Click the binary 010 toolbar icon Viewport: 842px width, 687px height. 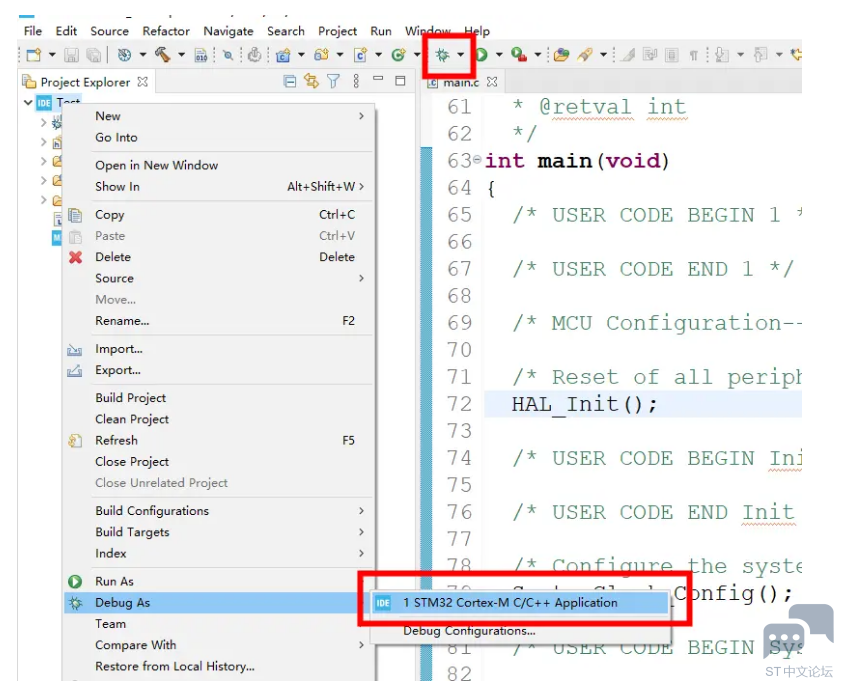point(201,55)
